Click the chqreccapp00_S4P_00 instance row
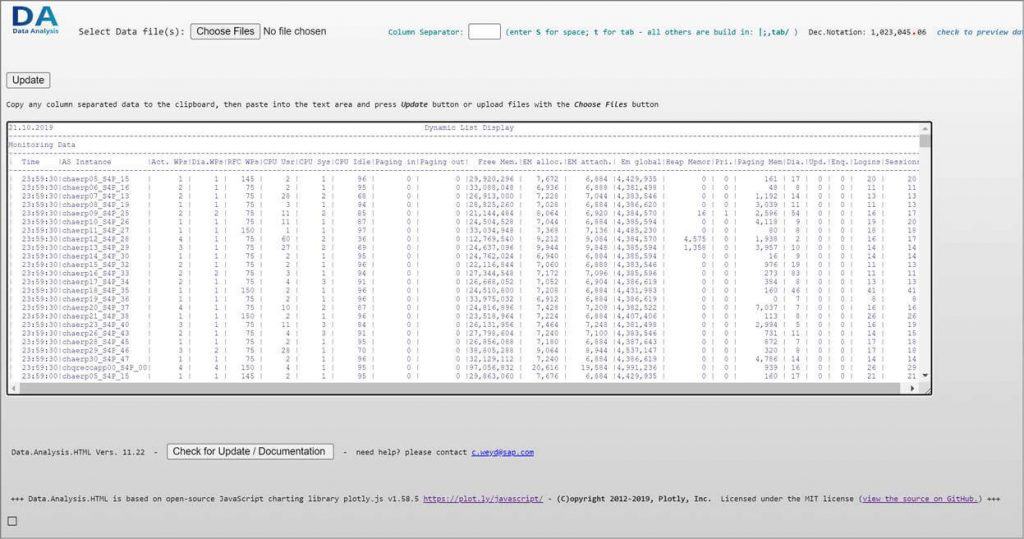 [463, 367]
